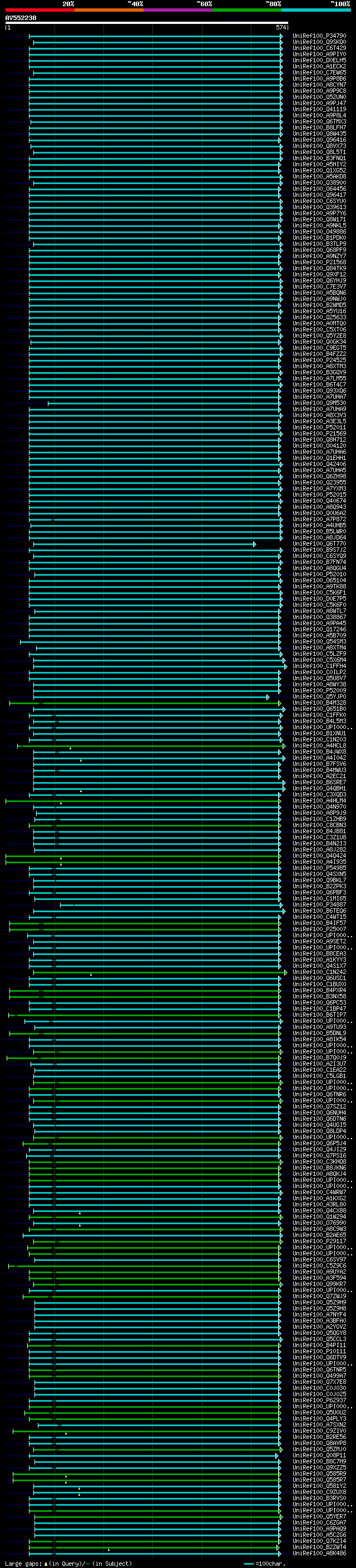This screenshot has height=1568, width=356.
Task: Select the UniRef100_P62937 label
Action: coord(319,1400)
